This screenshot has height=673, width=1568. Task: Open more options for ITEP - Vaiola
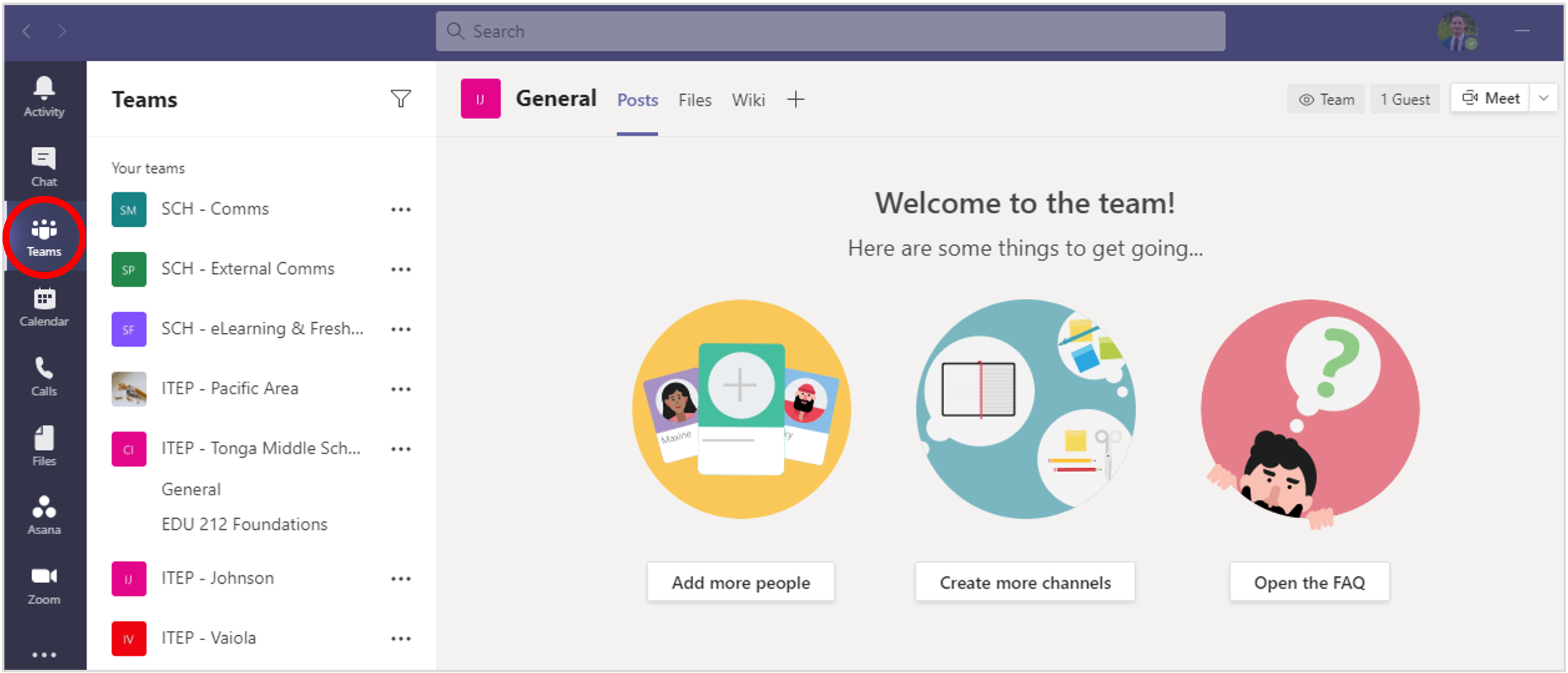point(401,638)
